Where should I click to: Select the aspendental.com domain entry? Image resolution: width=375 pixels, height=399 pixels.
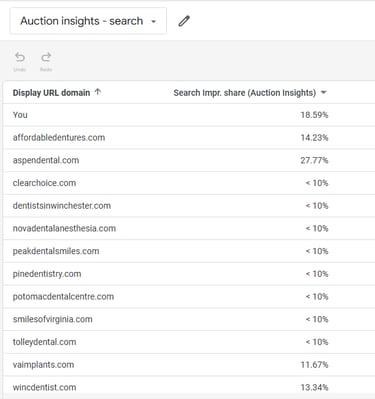coord(46,160)
